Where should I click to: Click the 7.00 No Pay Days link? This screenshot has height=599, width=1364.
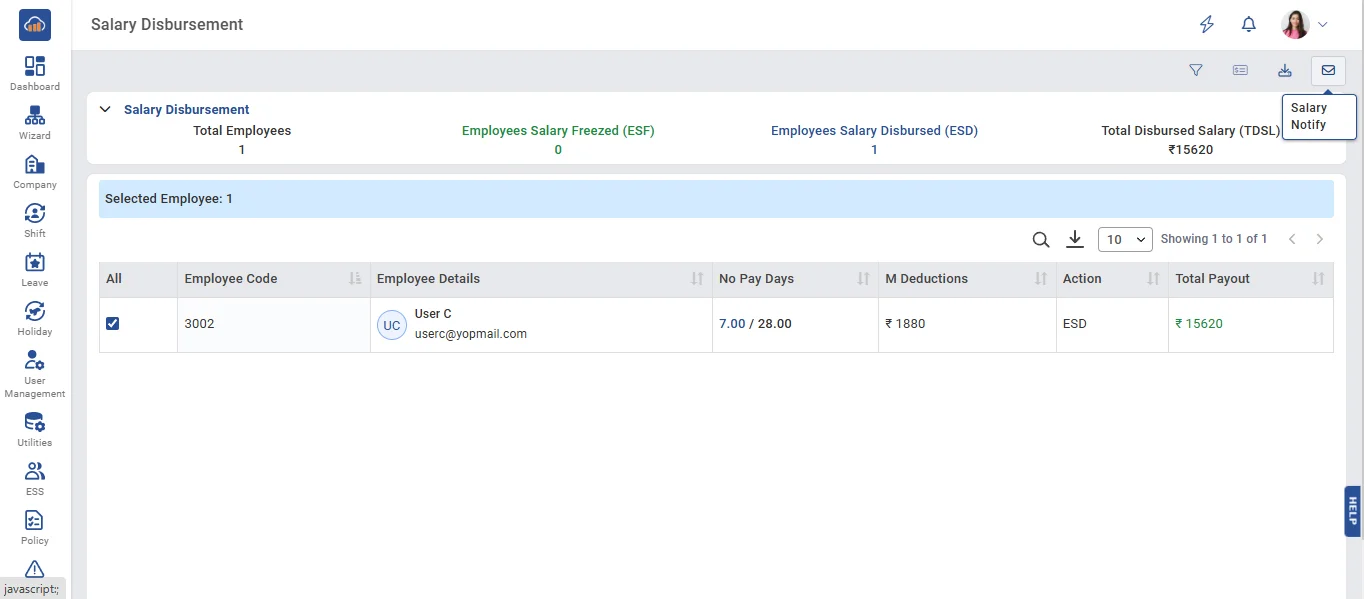732,324
